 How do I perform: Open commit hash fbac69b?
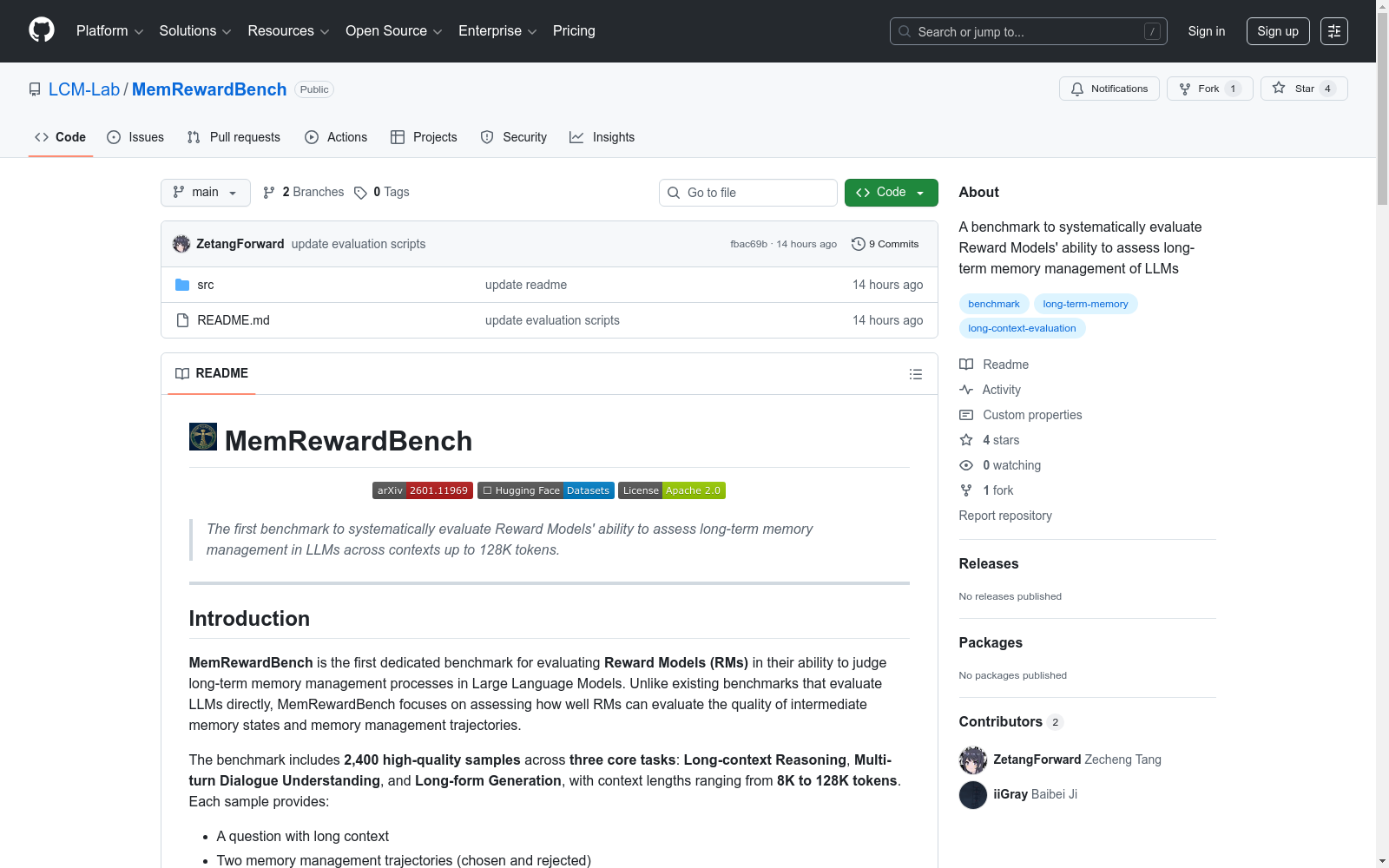(x=749, y=244)
